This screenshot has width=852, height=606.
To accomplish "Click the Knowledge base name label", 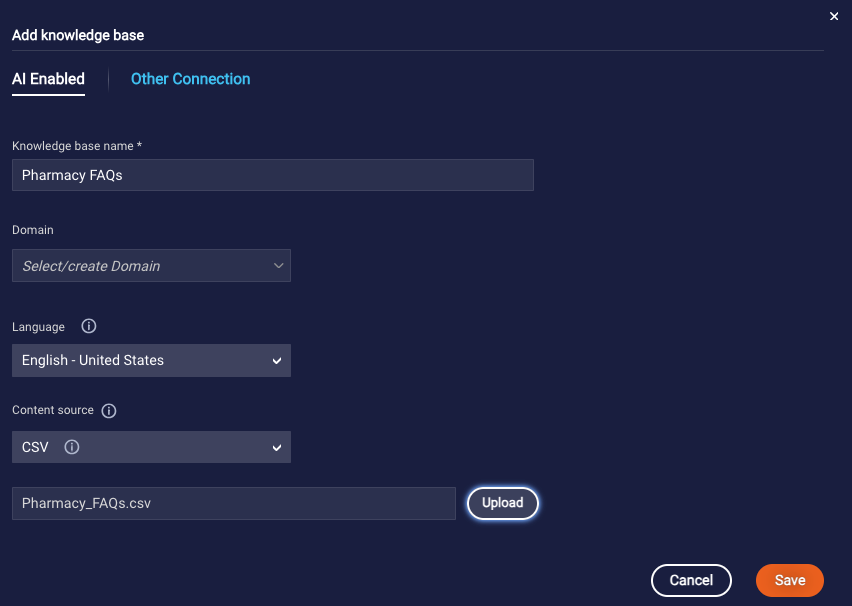I will click(77, 146).
